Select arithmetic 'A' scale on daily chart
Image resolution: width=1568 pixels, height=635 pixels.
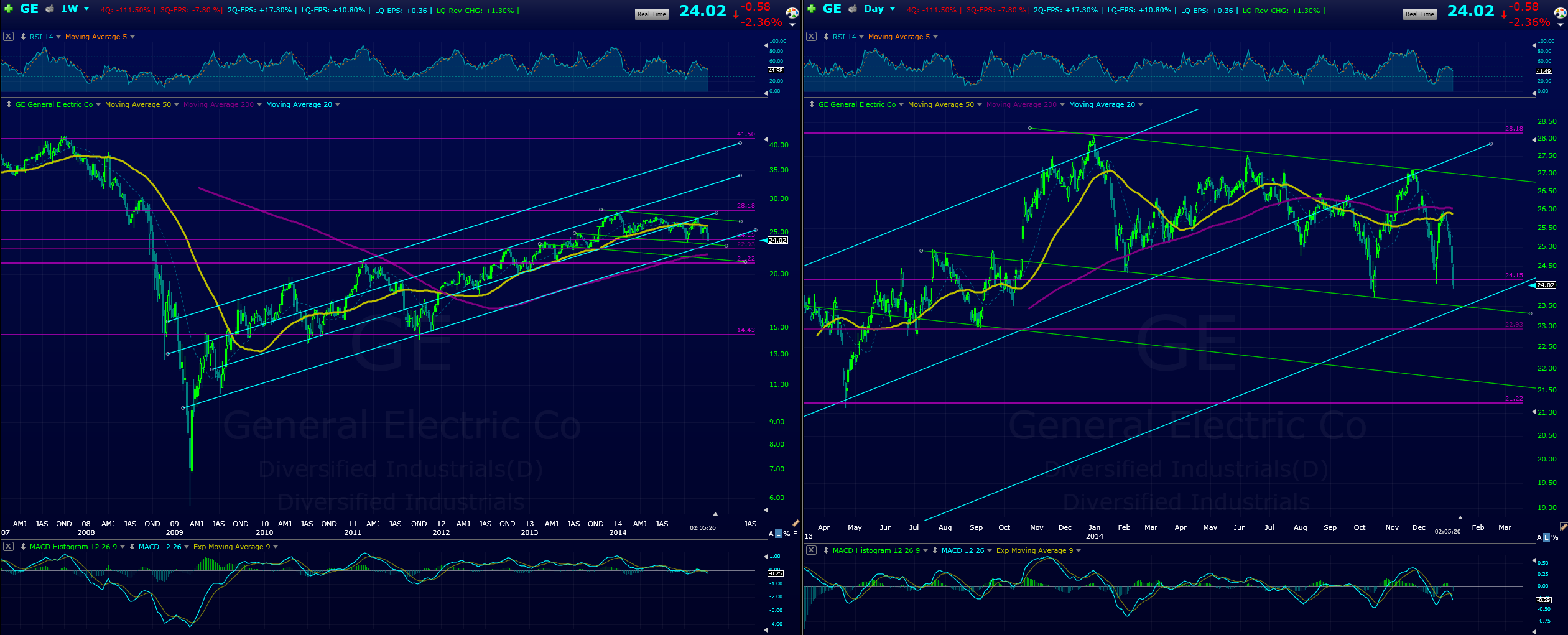click(1539, 537)
